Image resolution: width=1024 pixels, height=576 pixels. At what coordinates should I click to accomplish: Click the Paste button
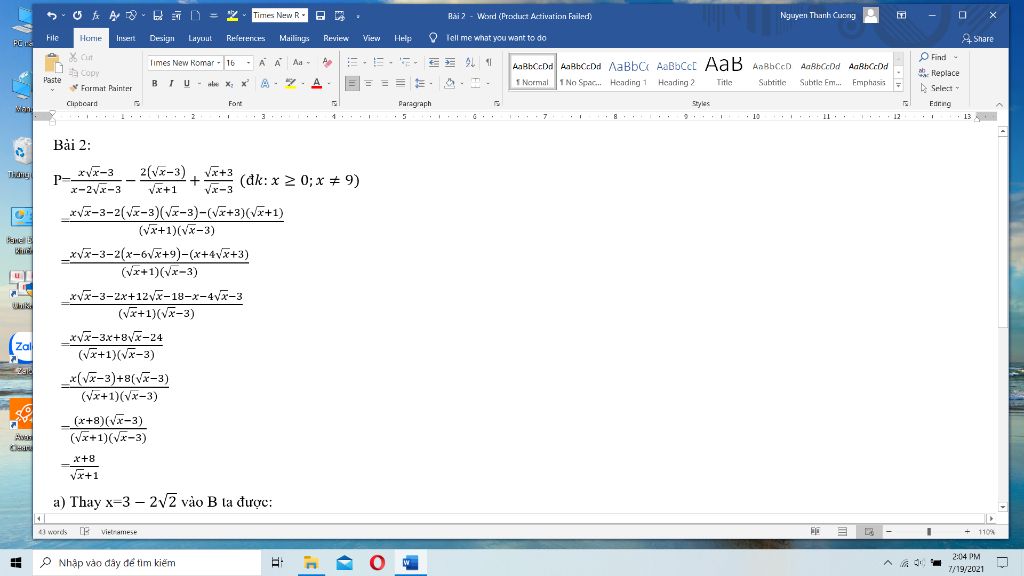52,71
